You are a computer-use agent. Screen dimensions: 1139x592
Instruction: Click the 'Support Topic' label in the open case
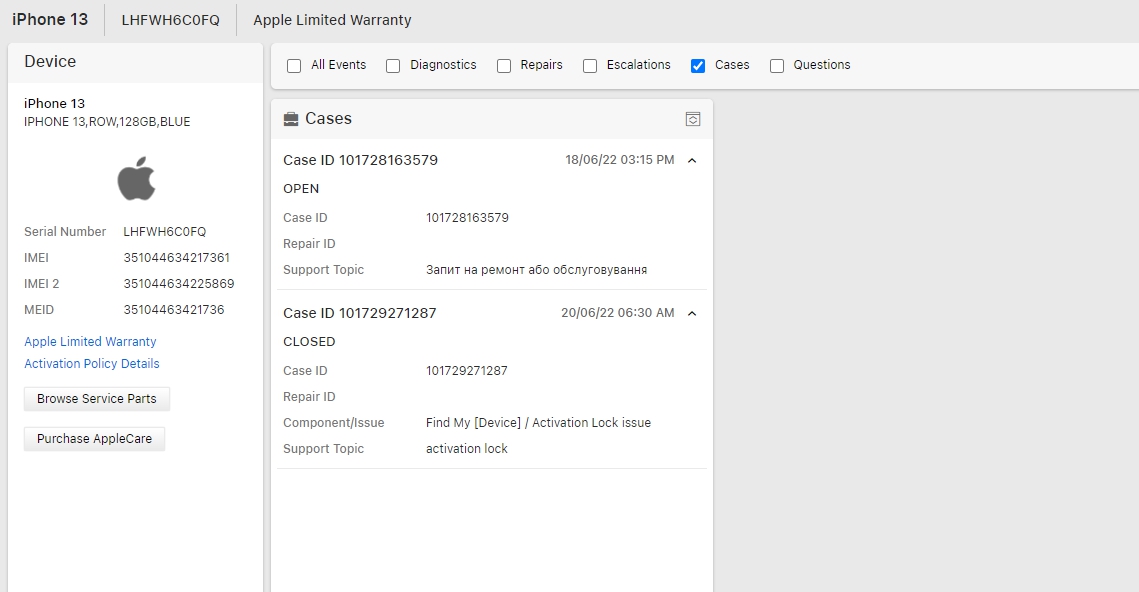coord(323,269)
